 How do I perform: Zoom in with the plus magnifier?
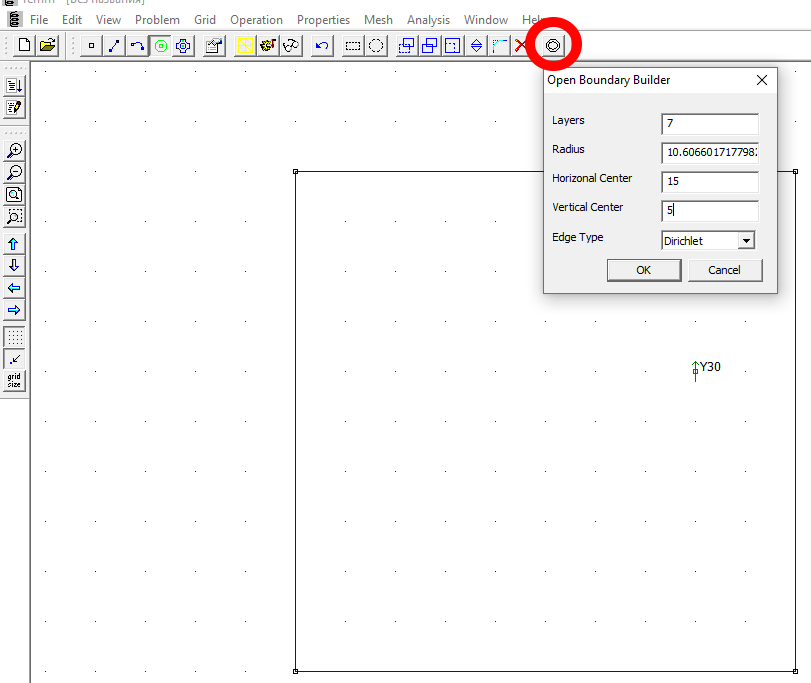14,150
